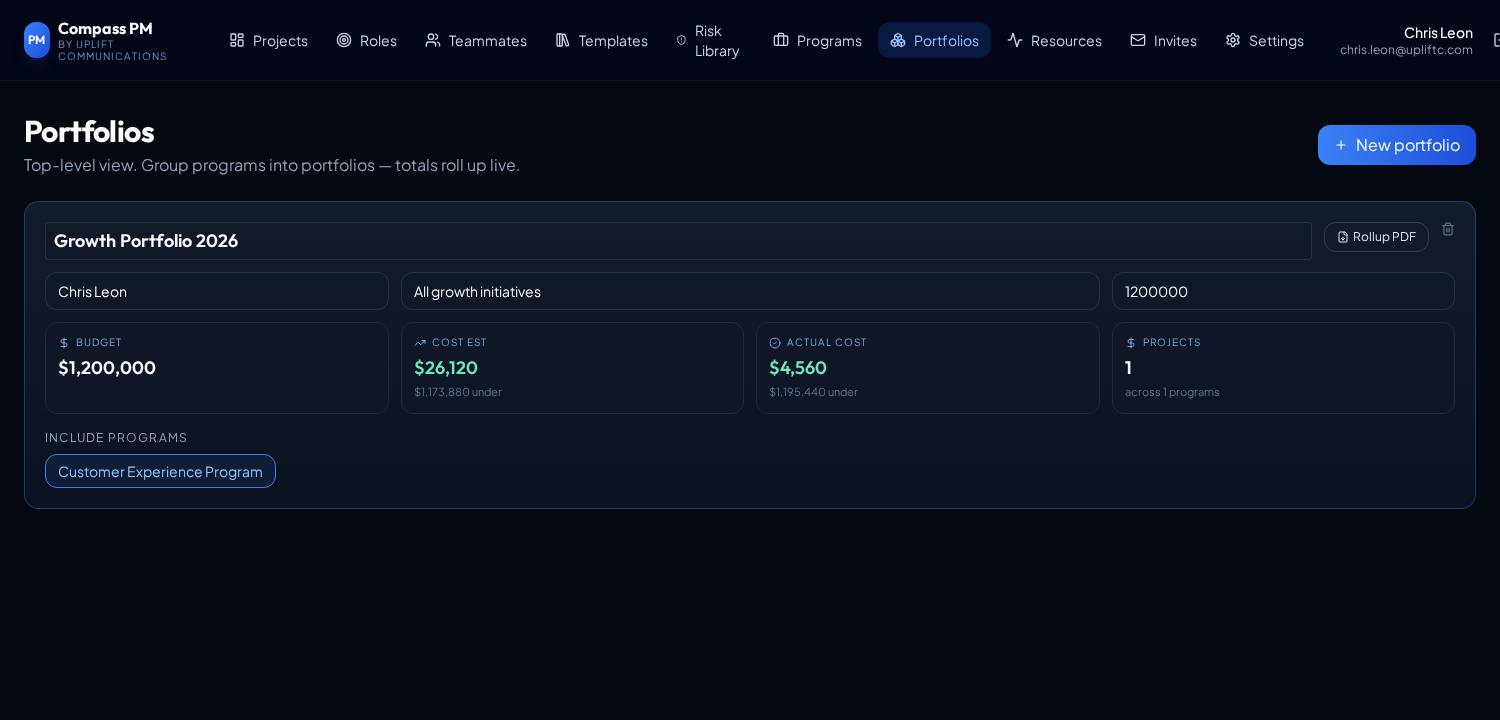Click the $1,173,880 under note
The width and height of the screenshot is (1500, 720).
tap(458, 392)
